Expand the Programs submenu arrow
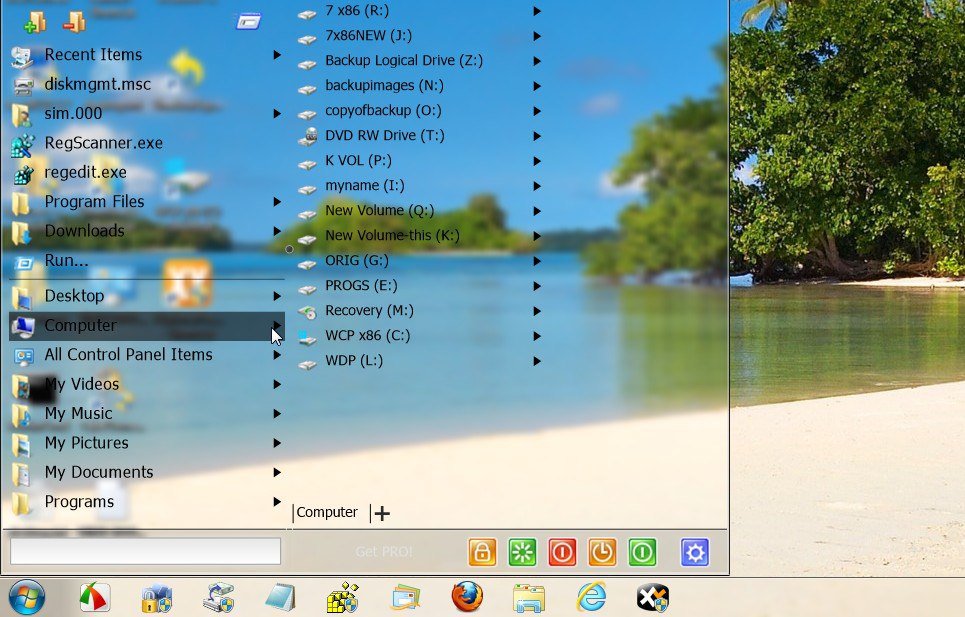Screen dimensions: 965x617 [x=277, y=502]
